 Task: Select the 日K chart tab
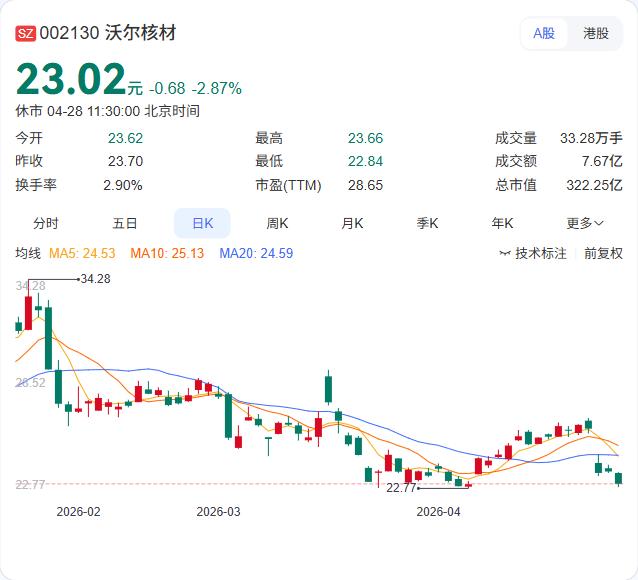[x=202, y=223]
